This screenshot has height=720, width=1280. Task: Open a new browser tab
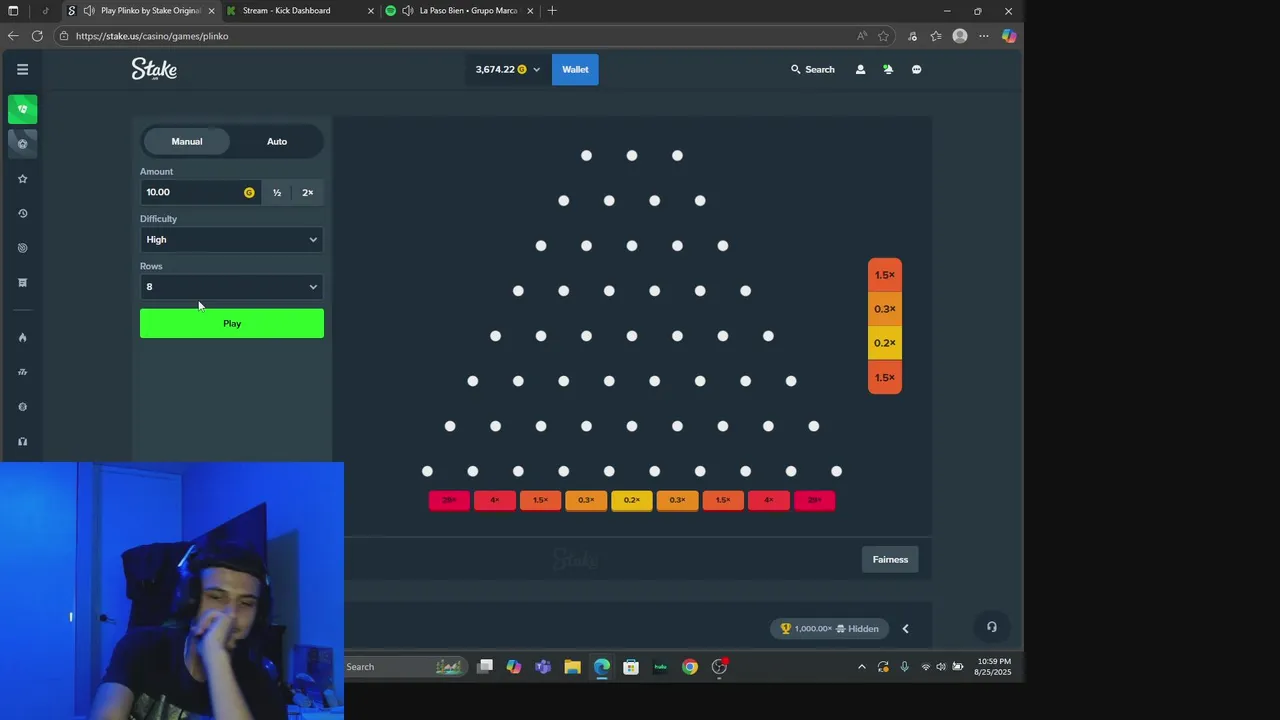tap(552, 11)
